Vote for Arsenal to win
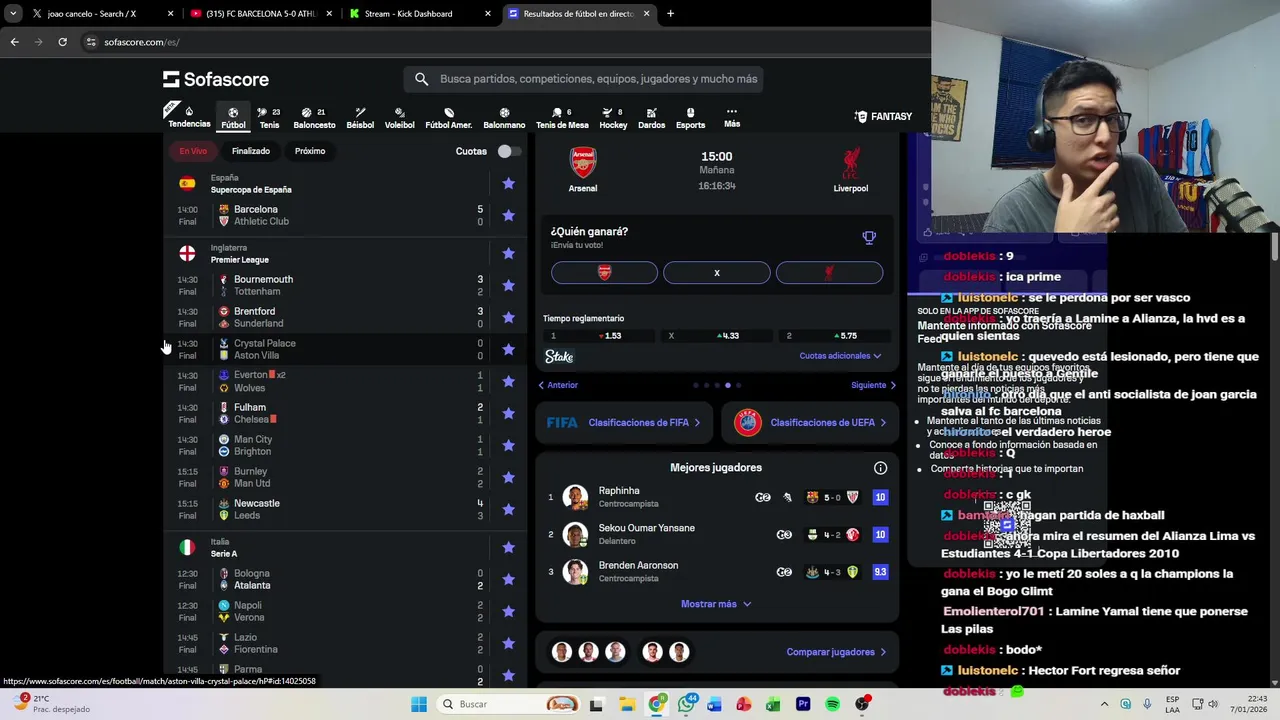The width and height of the screenshot is (1280, 720). click(x=604, y=273)
